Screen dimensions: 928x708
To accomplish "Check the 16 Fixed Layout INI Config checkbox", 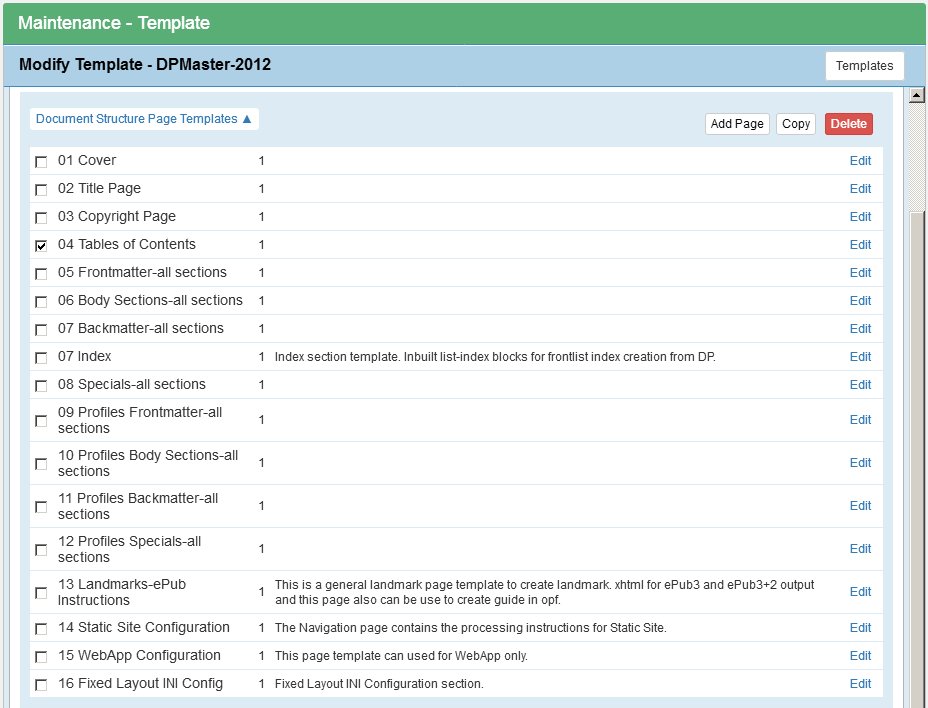I will 41,684.
